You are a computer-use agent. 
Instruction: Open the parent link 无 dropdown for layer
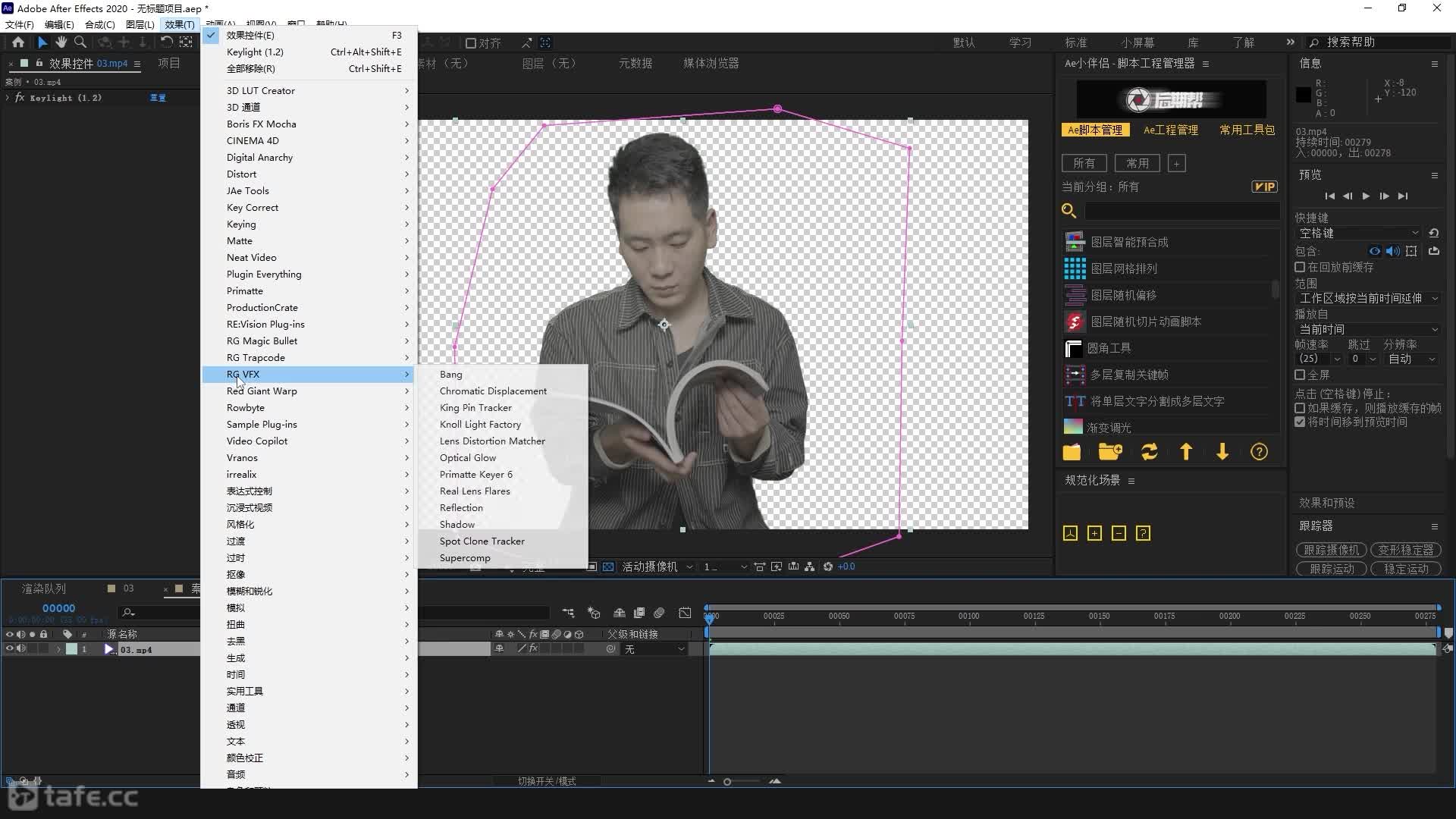pos(655,649)
